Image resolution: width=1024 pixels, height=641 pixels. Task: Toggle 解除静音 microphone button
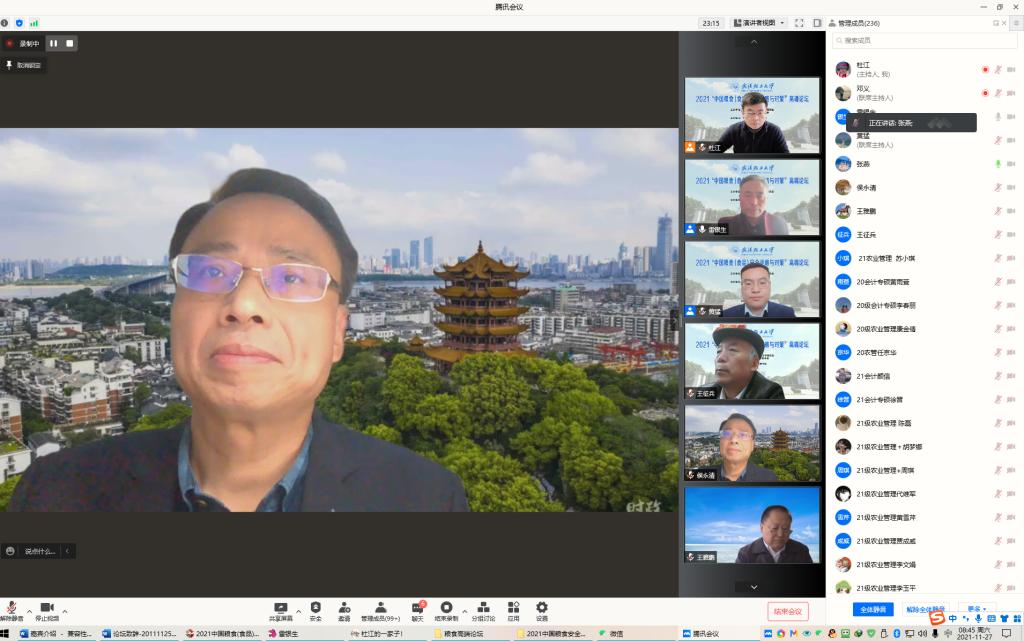click(x=12, y=608)
